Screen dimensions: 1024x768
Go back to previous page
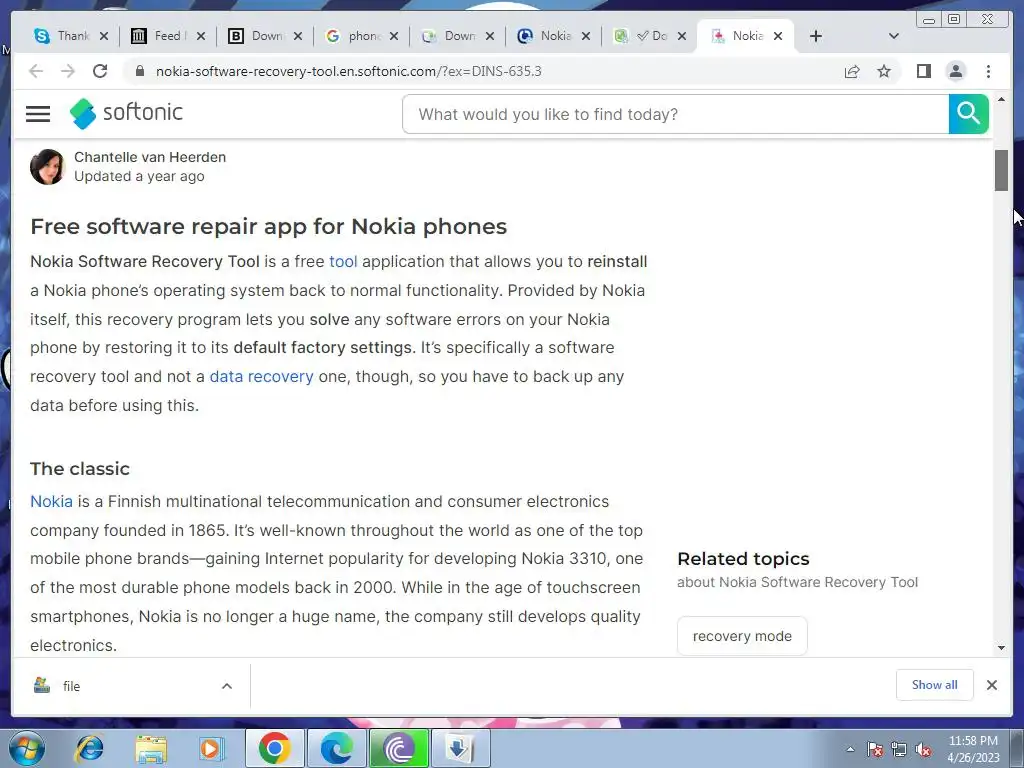coord(36,71)
